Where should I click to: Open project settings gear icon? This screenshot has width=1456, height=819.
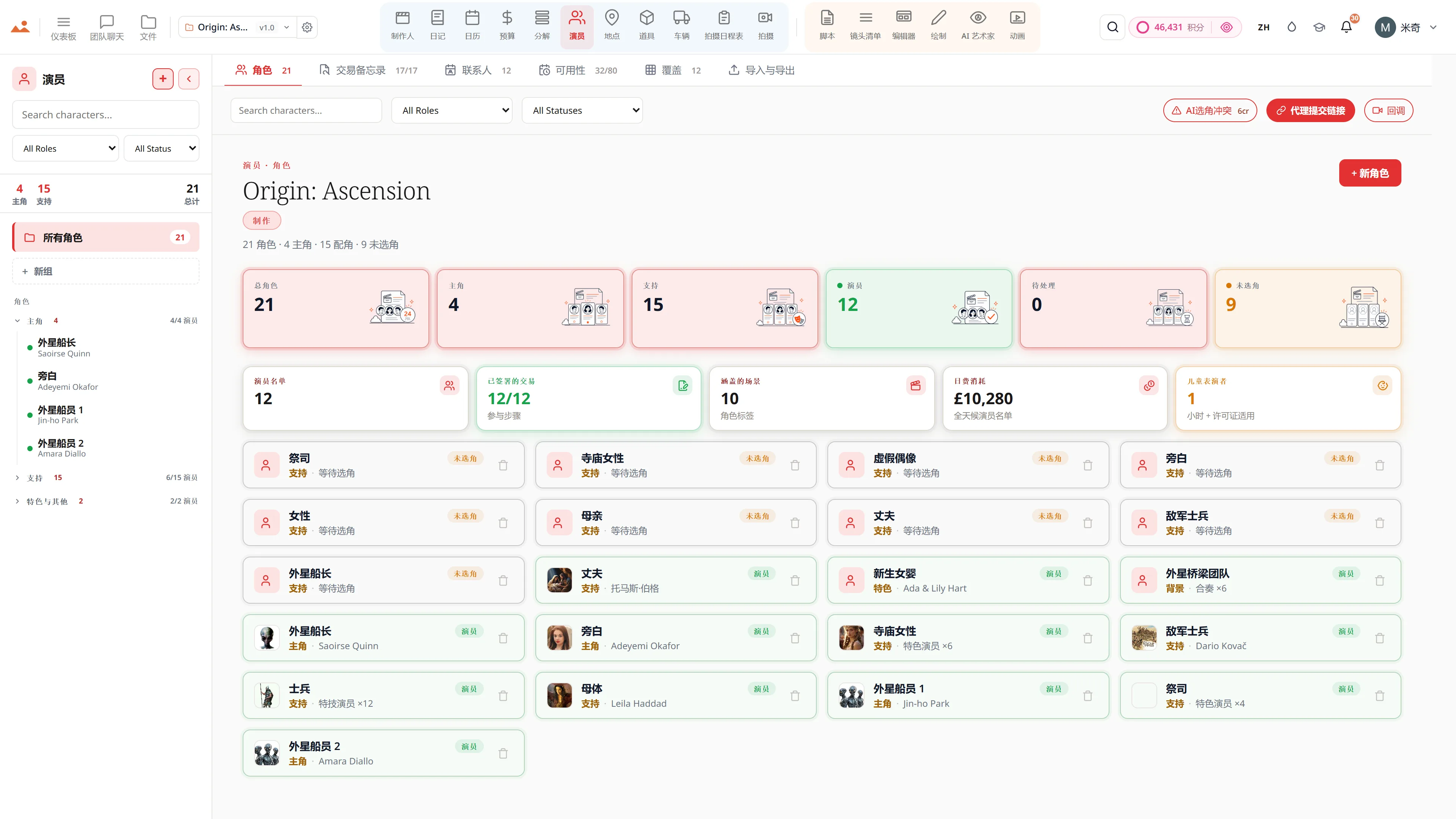click(x=307, y=27)
